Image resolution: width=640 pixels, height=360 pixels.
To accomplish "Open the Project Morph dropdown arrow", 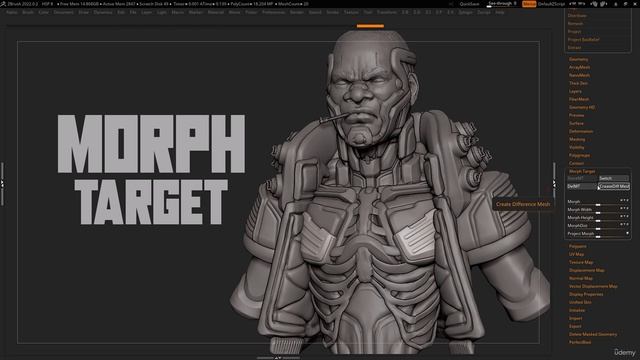I will point(627,233).
